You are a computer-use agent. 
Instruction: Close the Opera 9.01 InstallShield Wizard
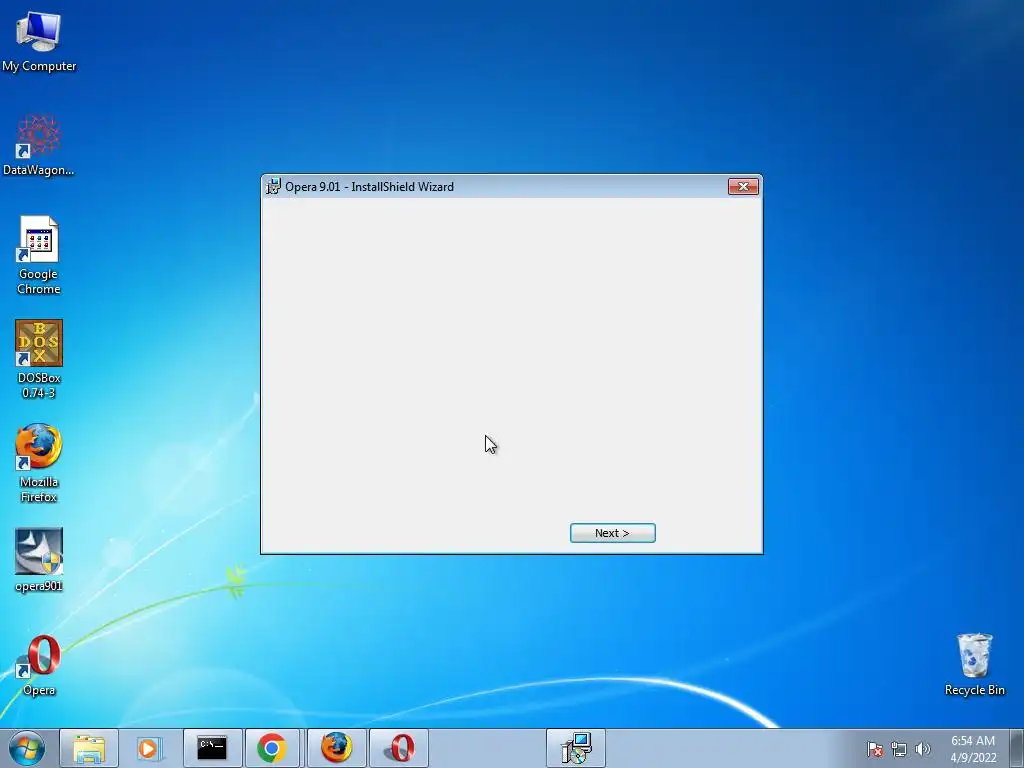click(x=743, y=187)
